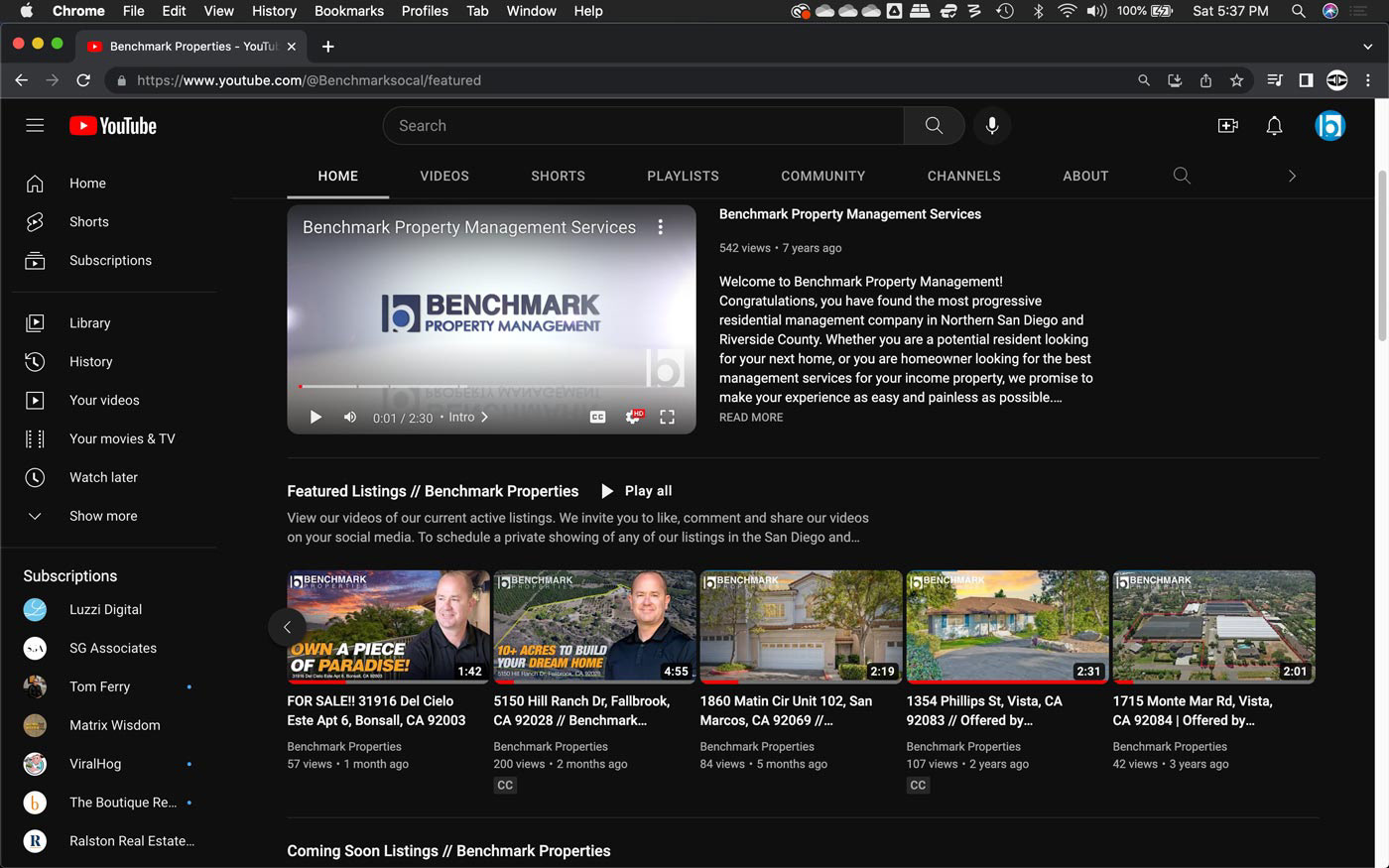Show more channel tabs with right arrow

[1292, 176]
